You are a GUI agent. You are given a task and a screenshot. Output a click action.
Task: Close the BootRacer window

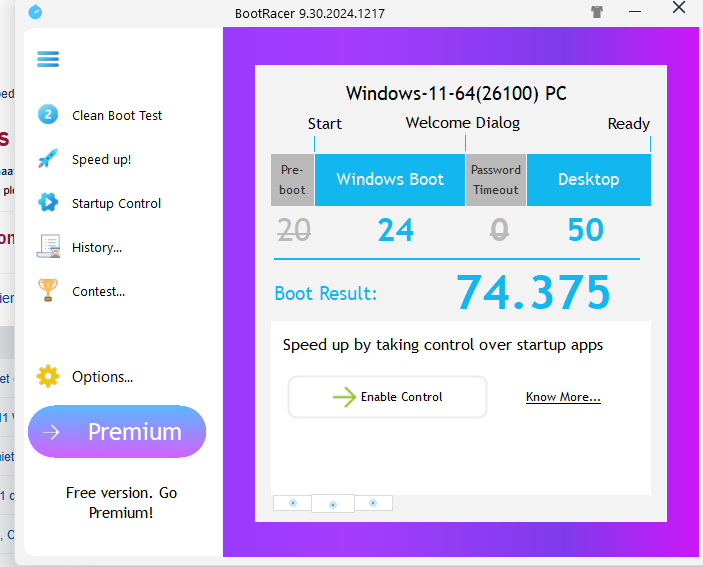(679, 7)
